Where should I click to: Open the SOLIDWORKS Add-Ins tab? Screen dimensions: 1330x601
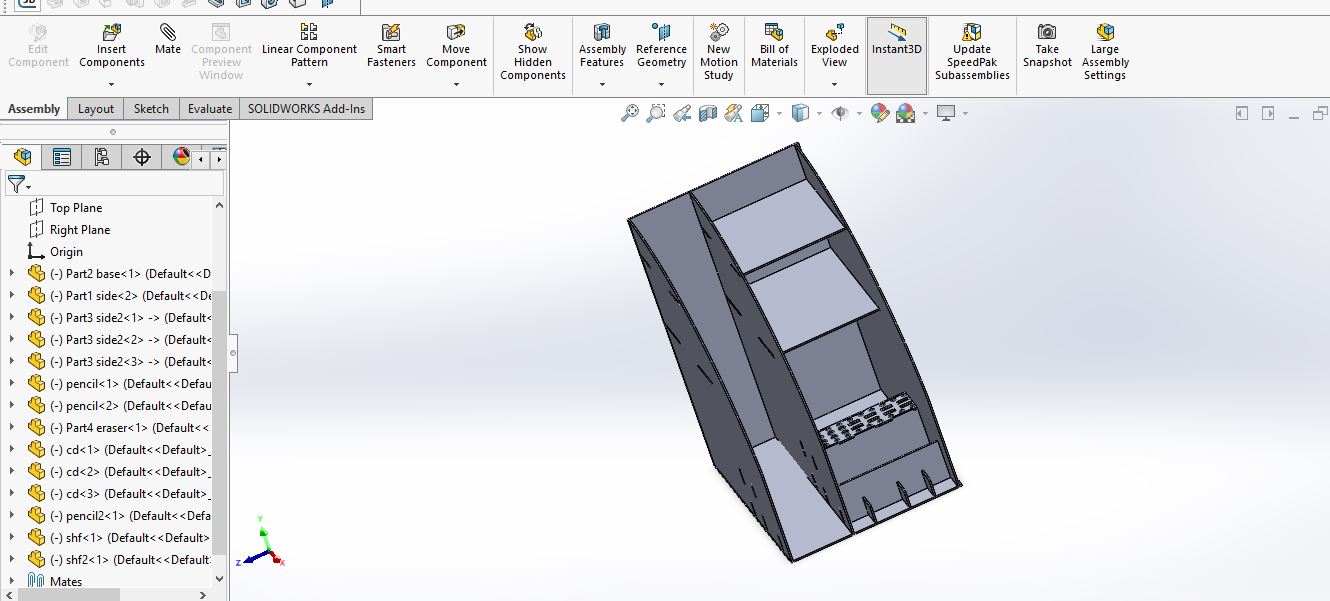[306, 109]
